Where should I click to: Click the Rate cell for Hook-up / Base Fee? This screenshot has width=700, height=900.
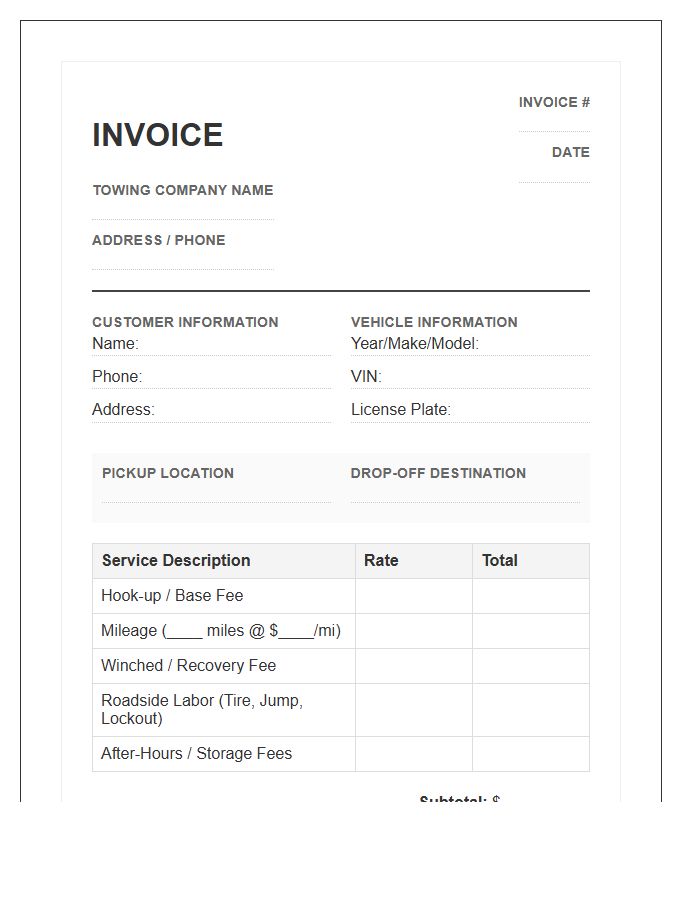pyautogui.click(x=414, y=596)
